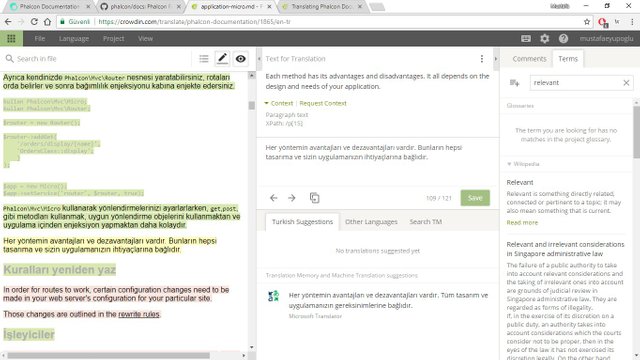Go to next string arrow
The width and height of the screenshot is (640, 360).
click(x=291, y=198)
